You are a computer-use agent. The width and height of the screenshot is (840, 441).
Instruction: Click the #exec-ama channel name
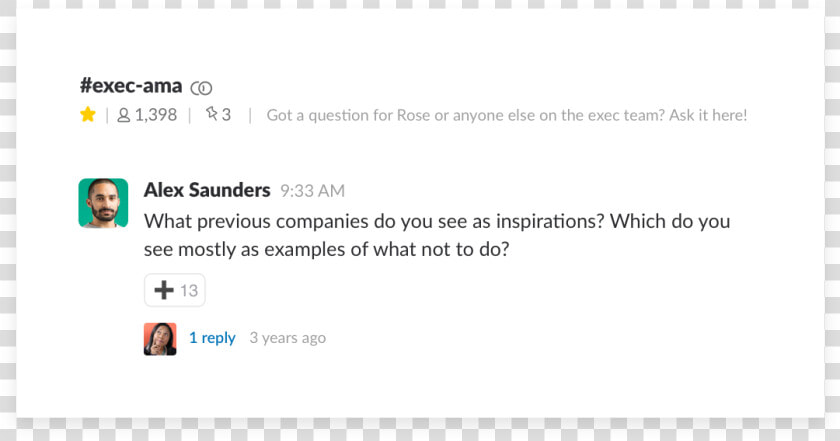131,85
